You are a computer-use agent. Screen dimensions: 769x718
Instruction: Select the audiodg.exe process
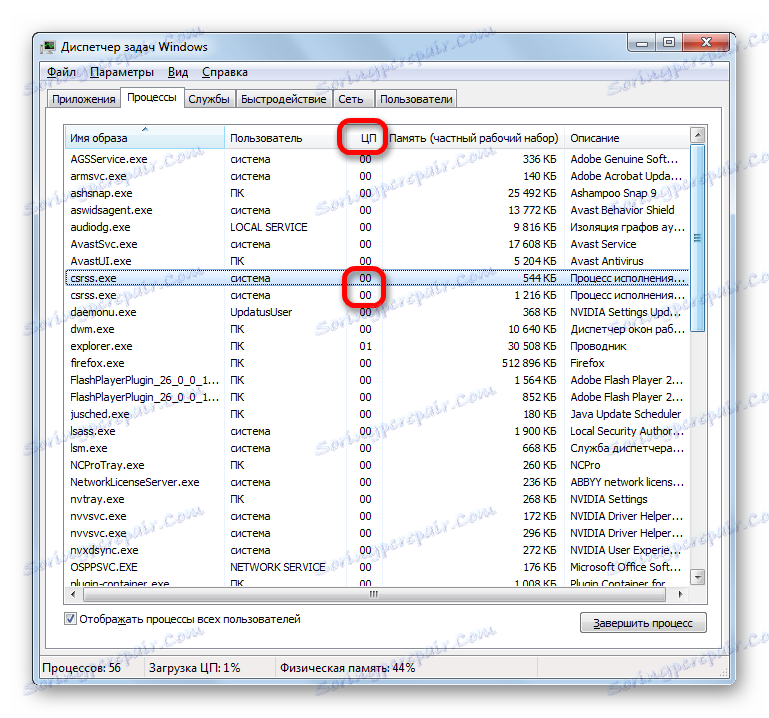tap(377, 227)
